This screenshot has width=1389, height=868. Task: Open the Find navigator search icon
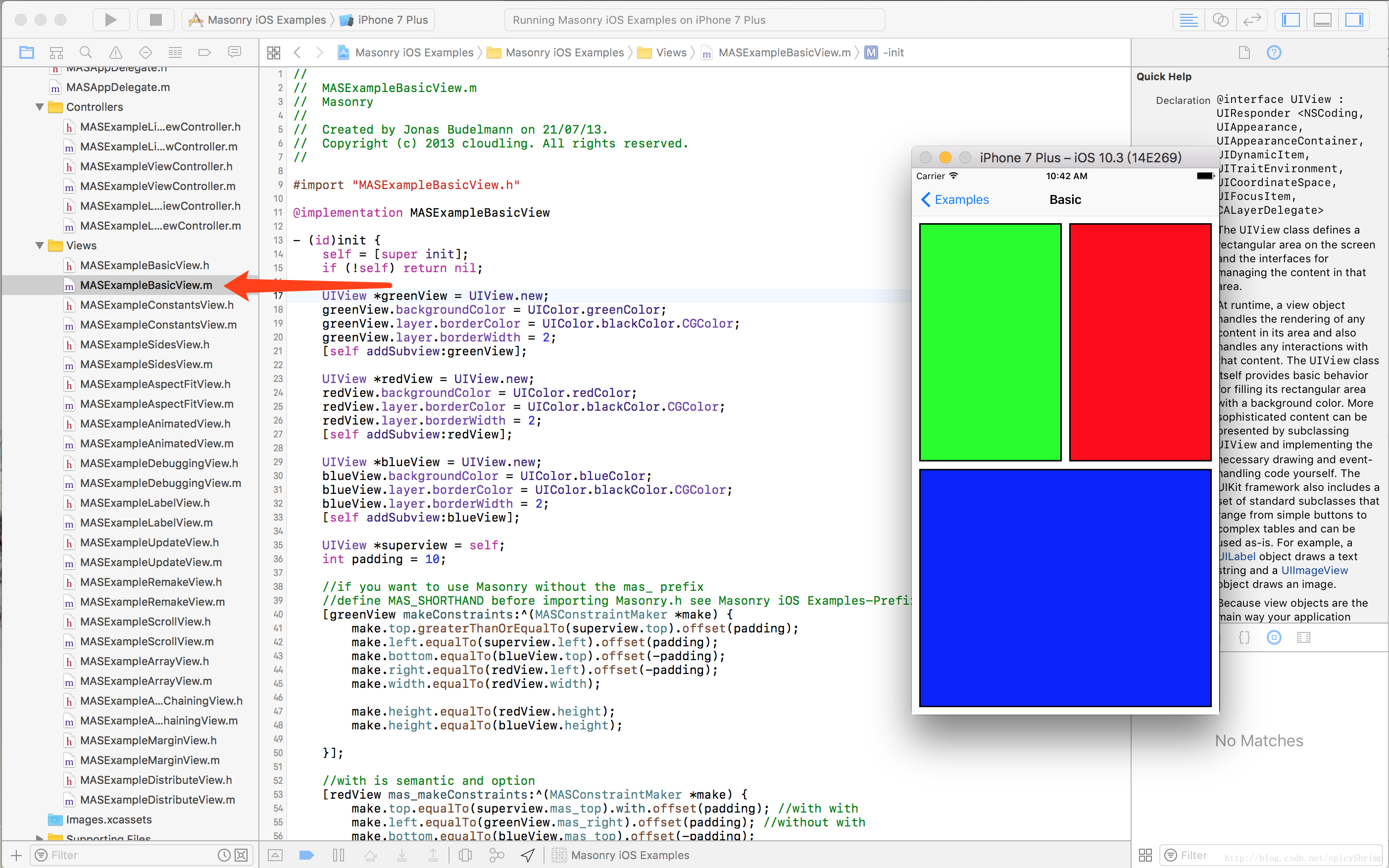pos(86,53)
